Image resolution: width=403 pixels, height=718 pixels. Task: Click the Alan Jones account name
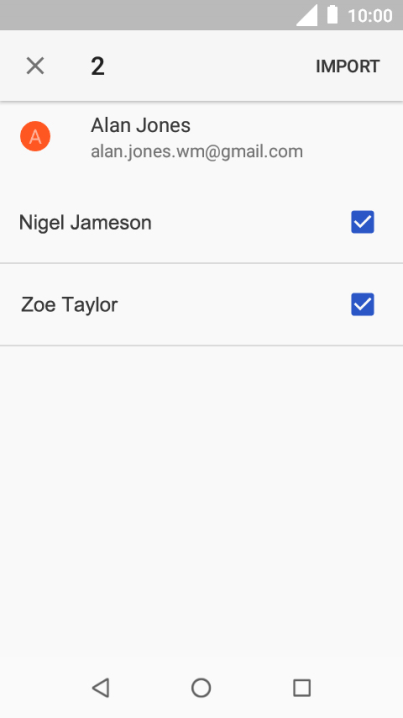coord(141,125)
